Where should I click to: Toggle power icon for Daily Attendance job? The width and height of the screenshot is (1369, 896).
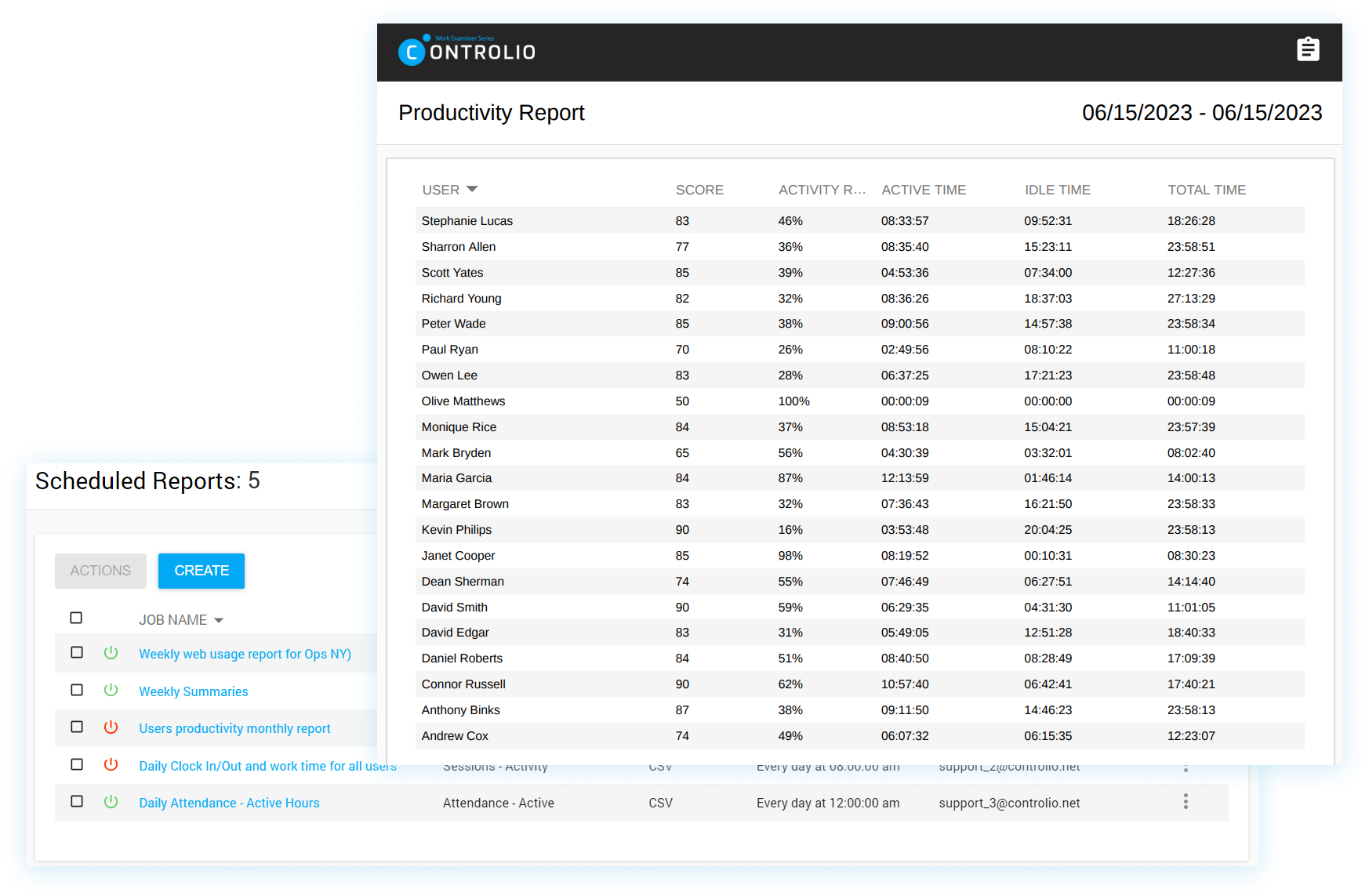click(x=111, y=802)
